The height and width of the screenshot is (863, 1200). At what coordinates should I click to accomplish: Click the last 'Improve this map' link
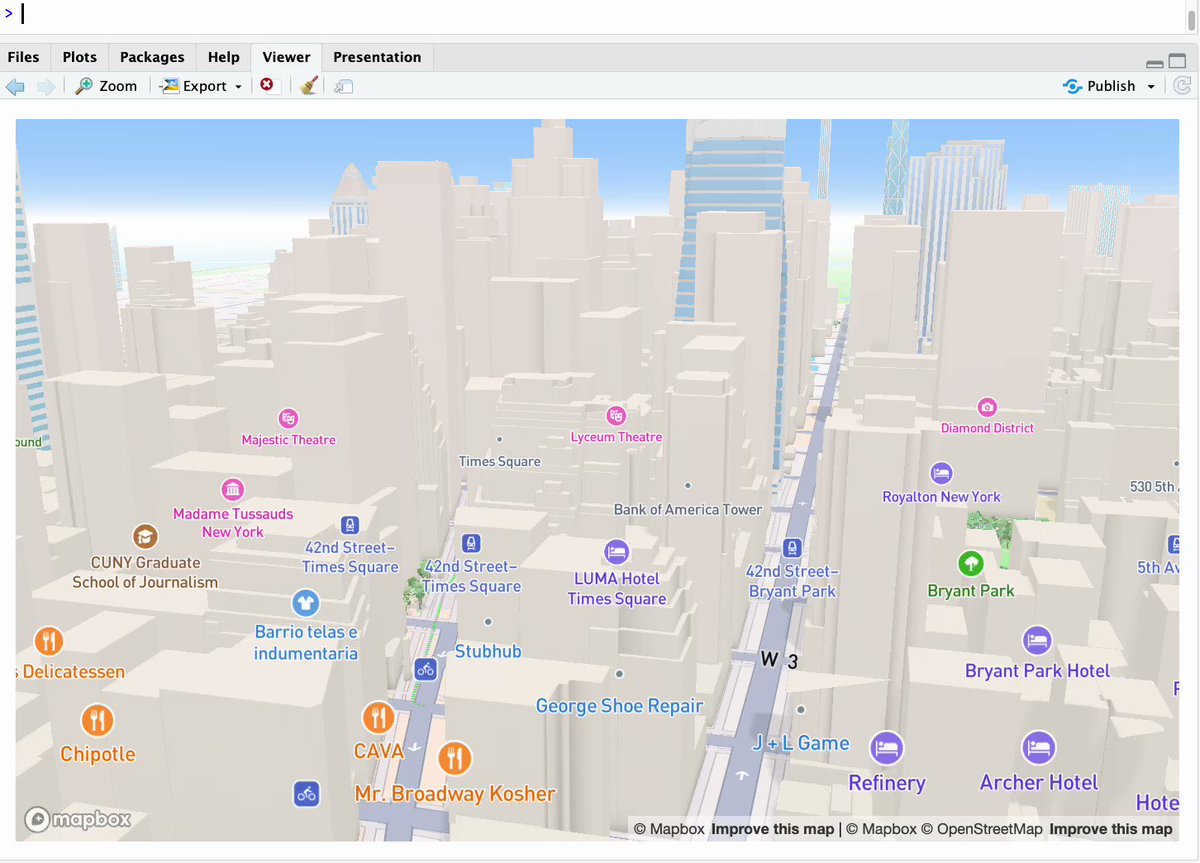[x=1111, y=829]
